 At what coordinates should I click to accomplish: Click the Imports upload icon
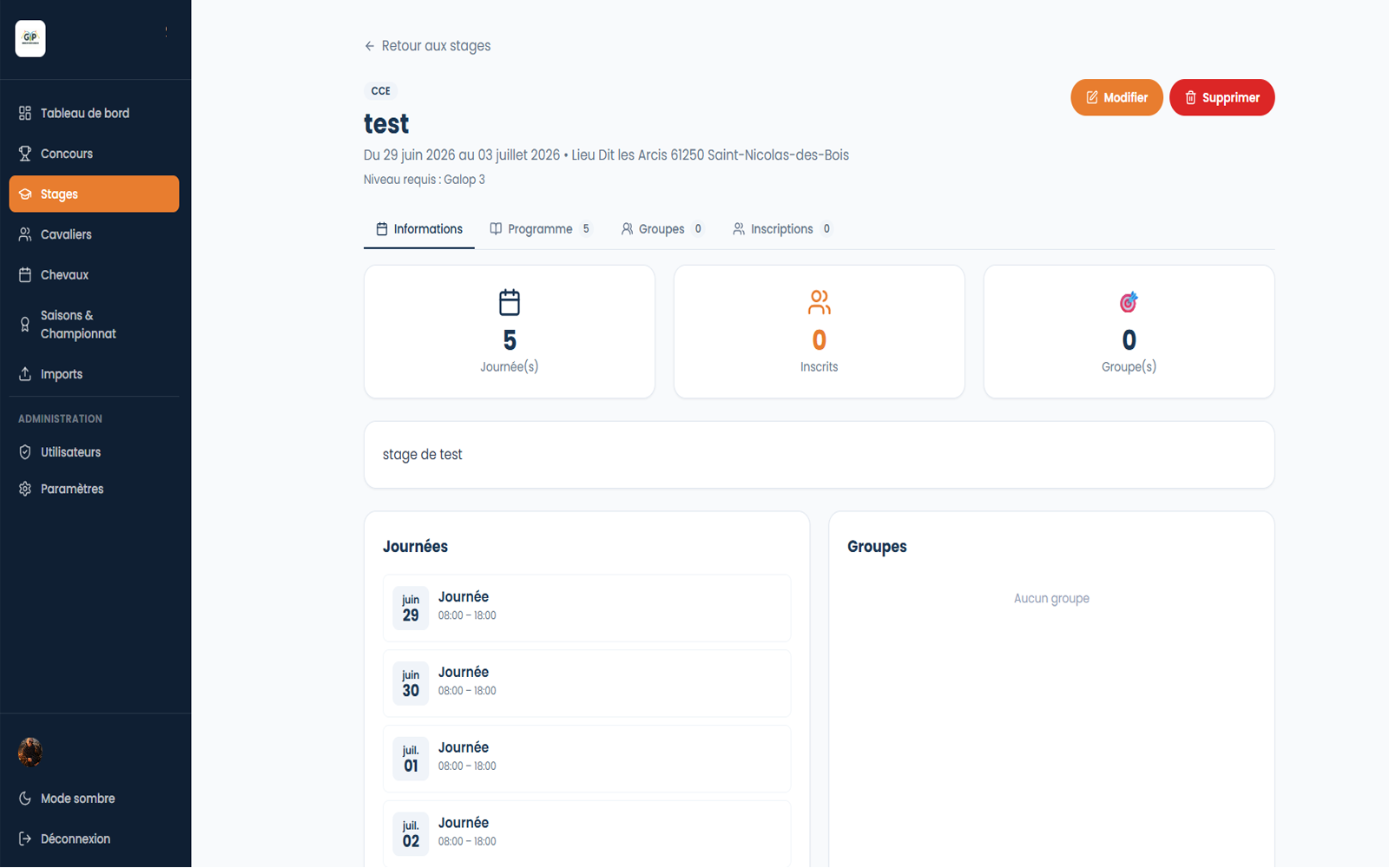tap(25, 374)
